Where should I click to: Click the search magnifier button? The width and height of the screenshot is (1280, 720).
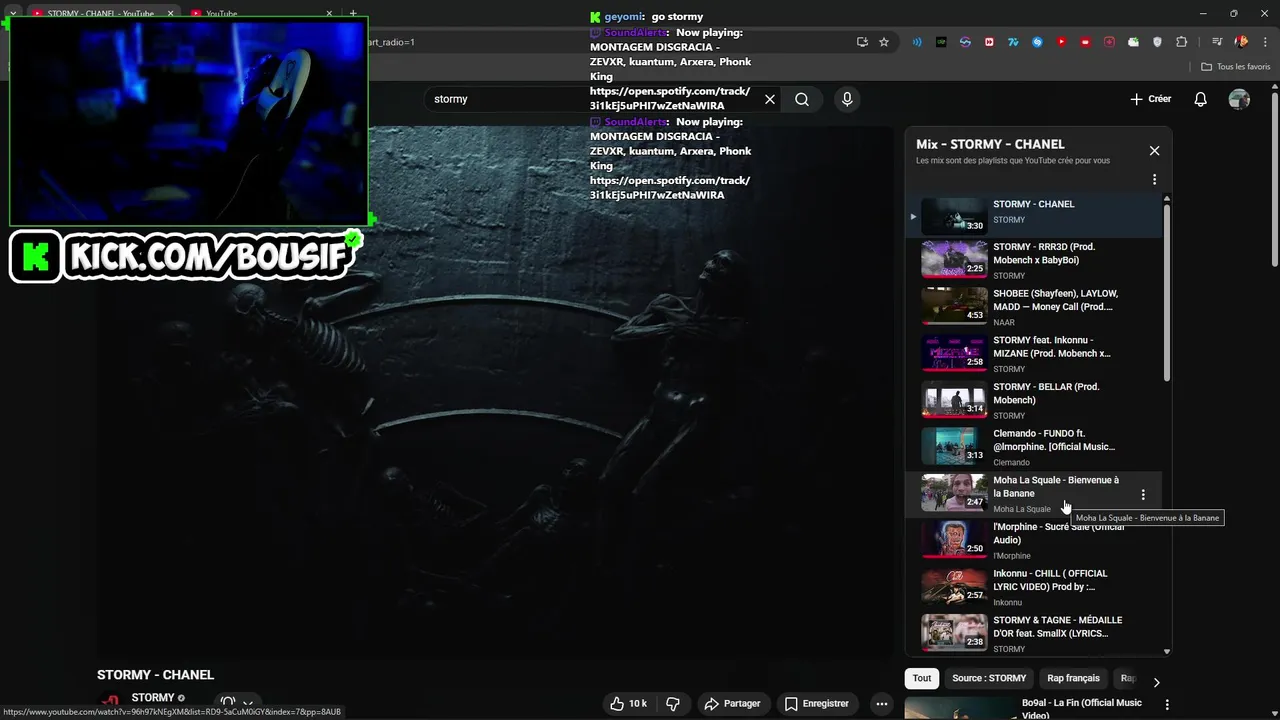pyautogui.click(x=802, y=99)
